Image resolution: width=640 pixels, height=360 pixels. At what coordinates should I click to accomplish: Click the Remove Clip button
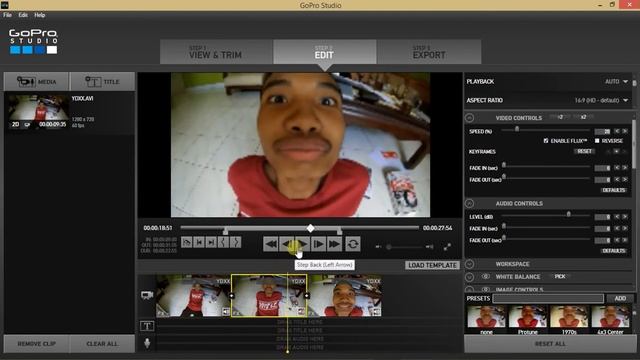click(x=36, y=344)
